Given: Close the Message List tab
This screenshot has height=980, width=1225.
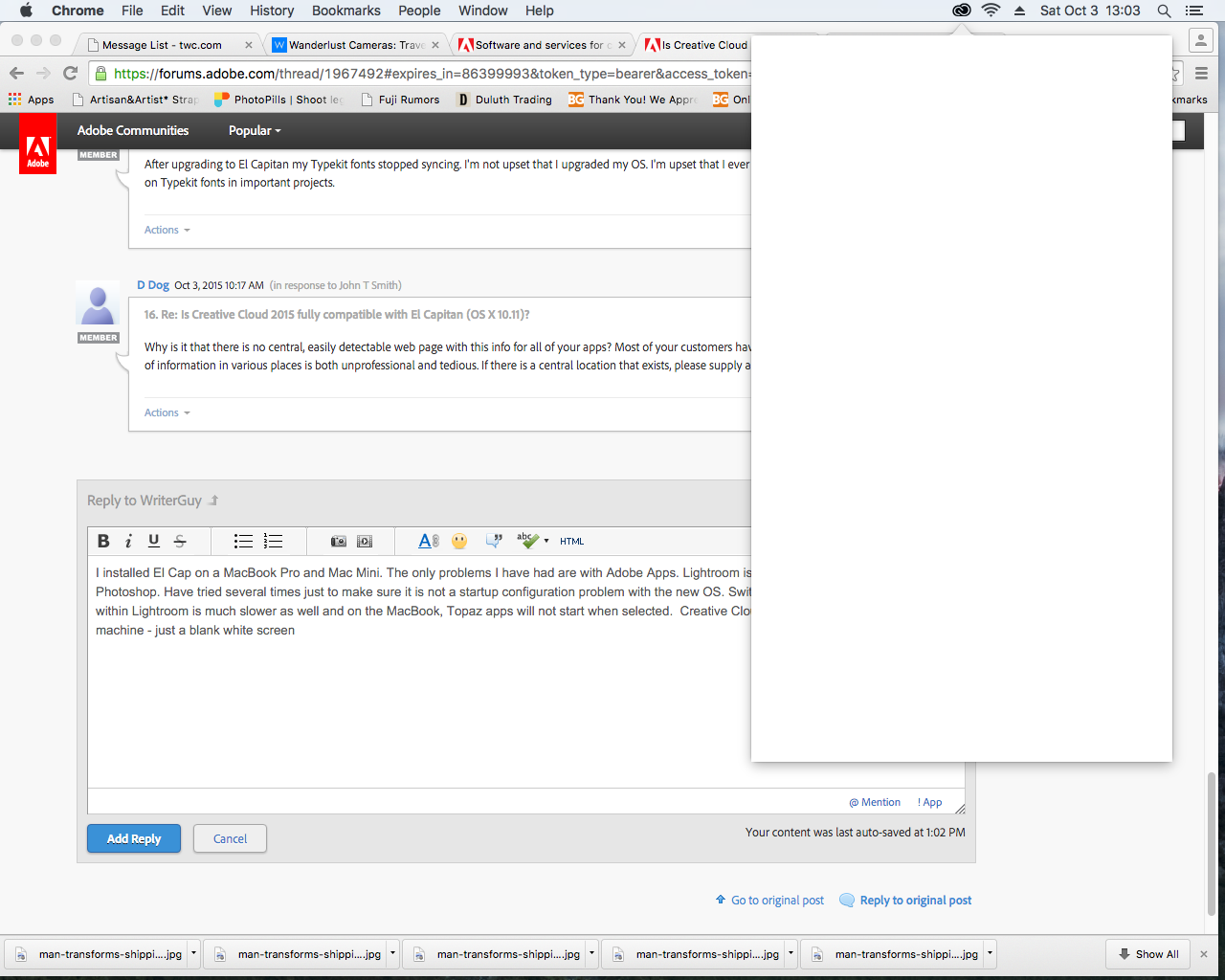Looking at the screenshot, I should (x=249, y=45).
